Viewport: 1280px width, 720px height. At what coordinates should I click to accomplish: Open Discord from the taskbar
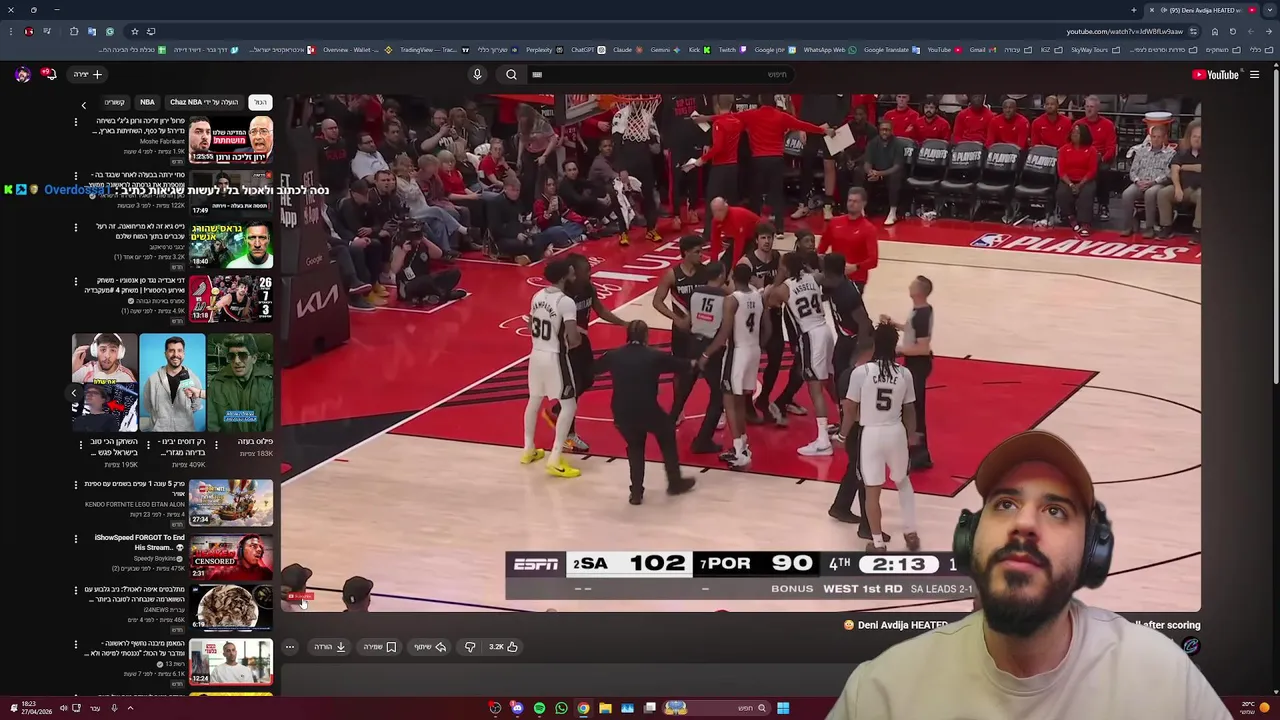[517, 708]
